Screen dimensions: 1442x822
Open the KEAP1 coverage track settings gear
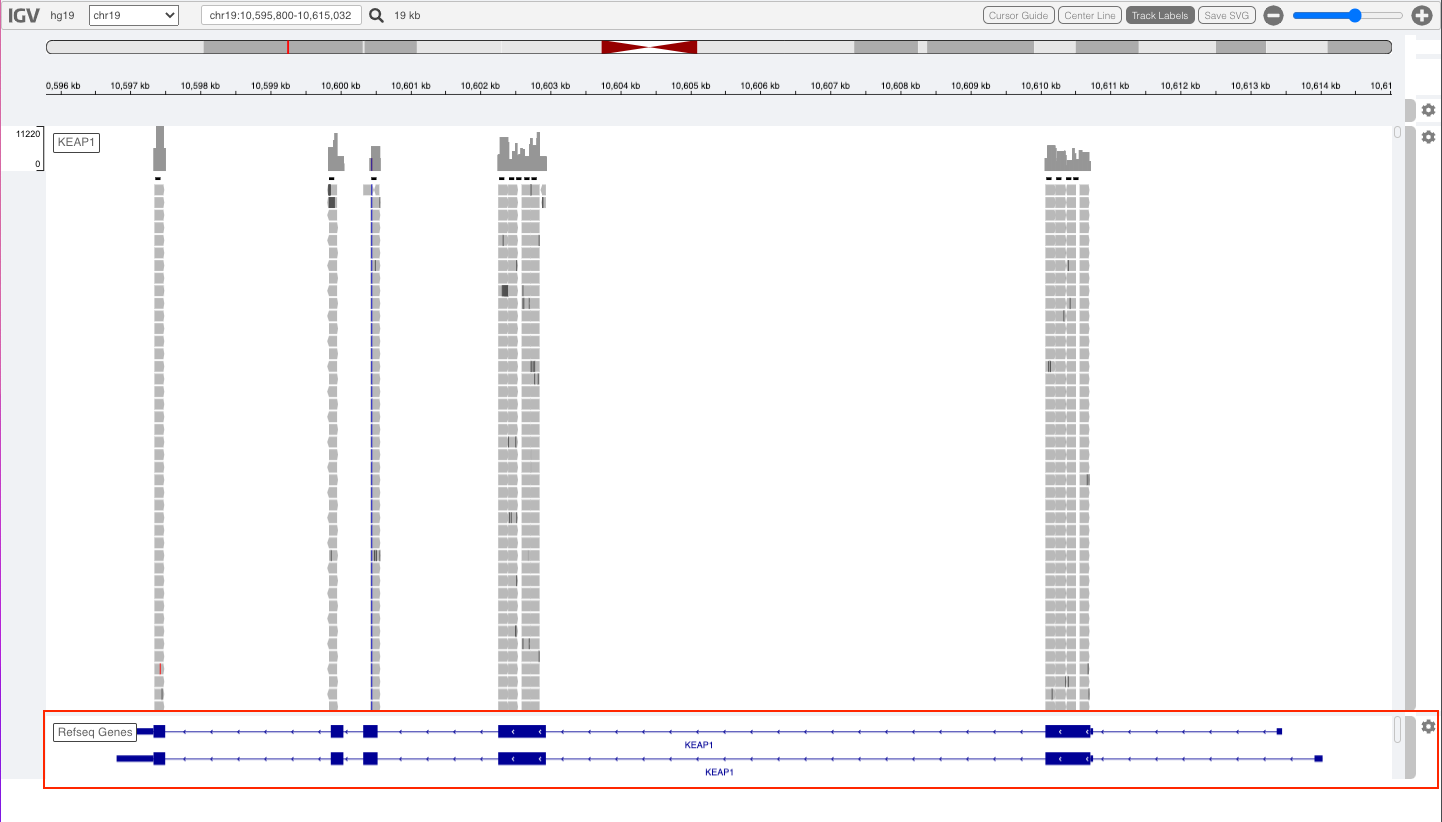(x=1428, y=110)
